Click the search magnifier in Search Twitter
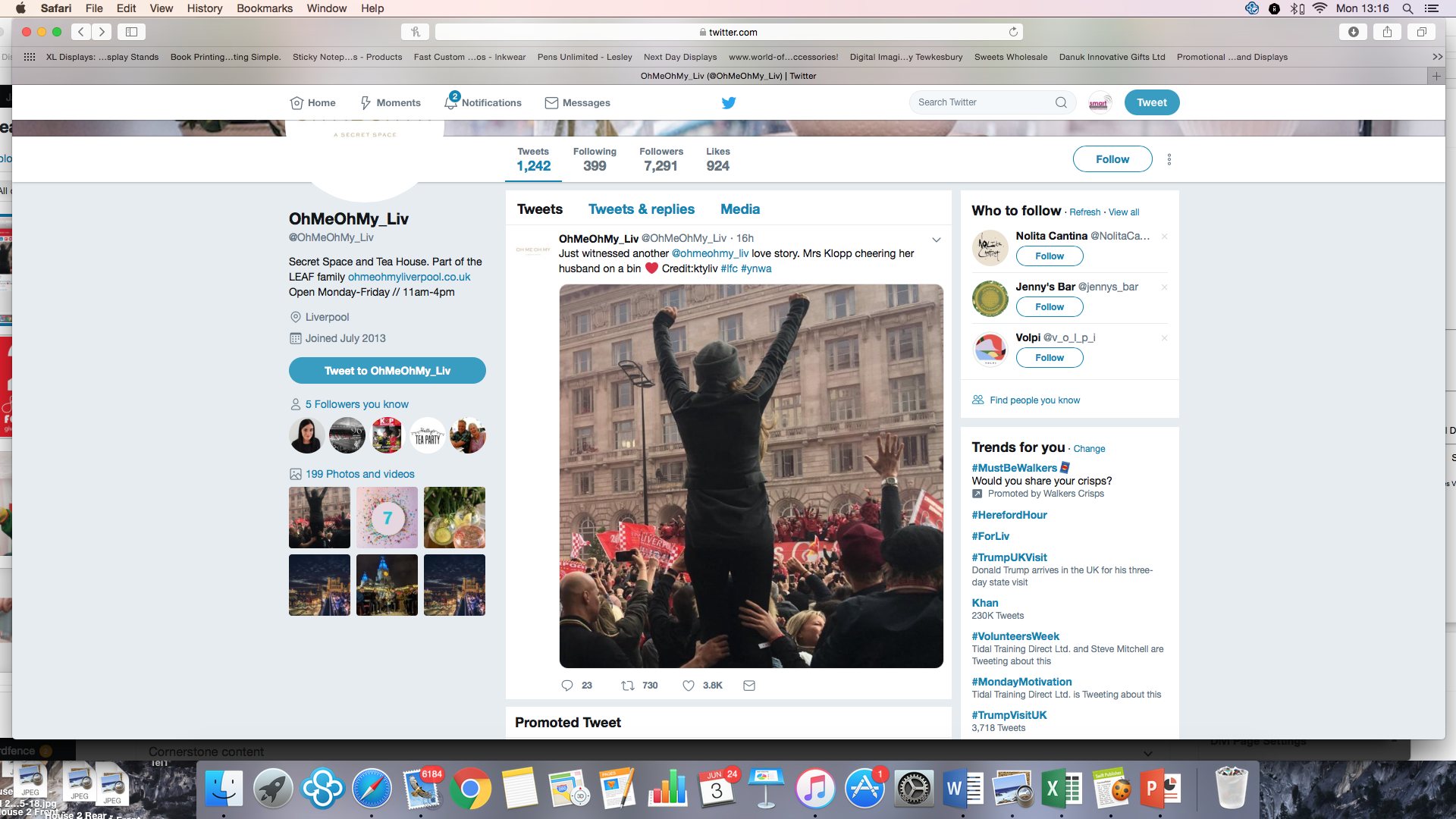The image size is (1456, 819). [x=1061, y=102]
